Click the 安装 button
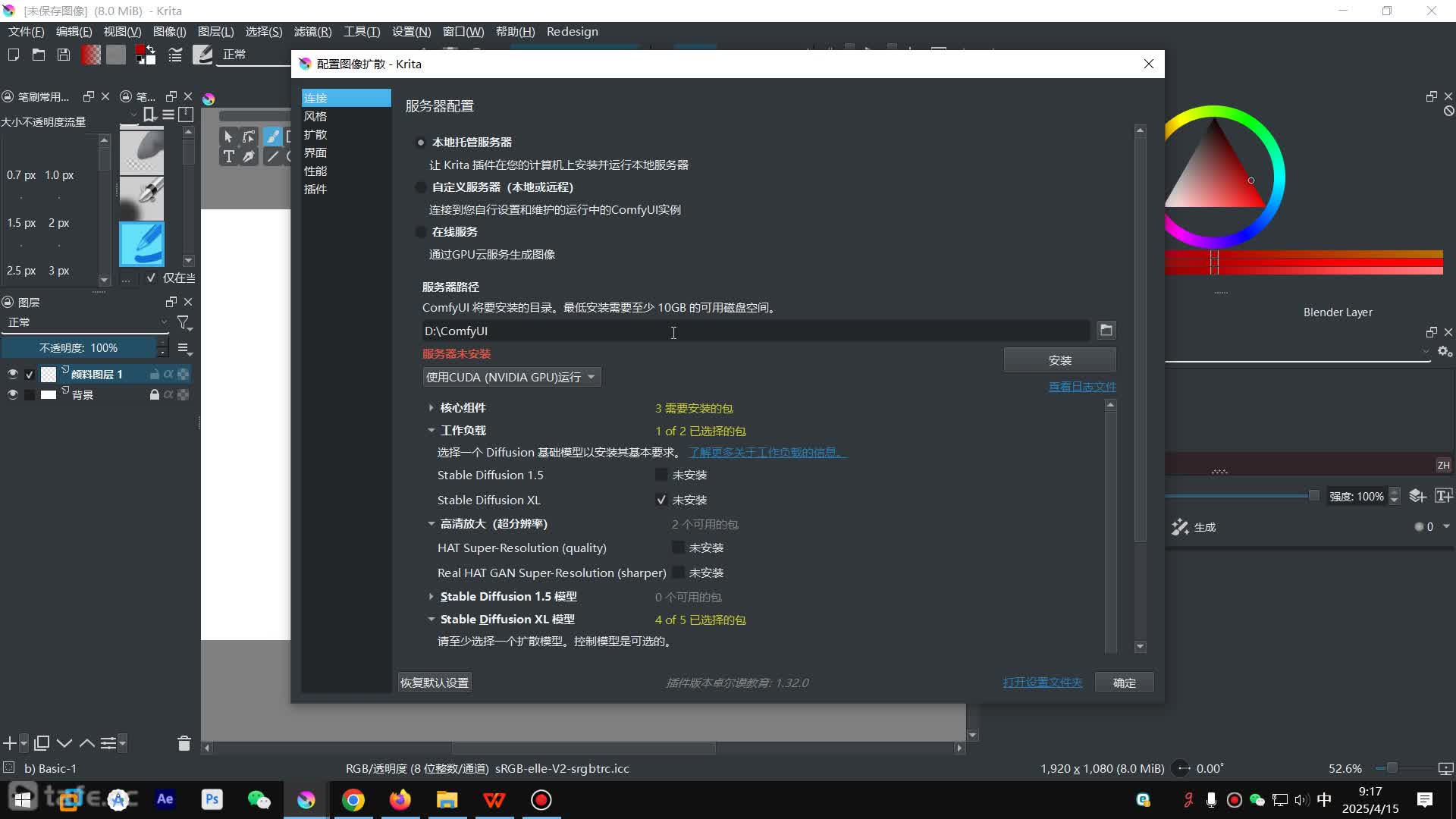The image size is (1456, 819). pyautogui.click(x=1059, y=360)
